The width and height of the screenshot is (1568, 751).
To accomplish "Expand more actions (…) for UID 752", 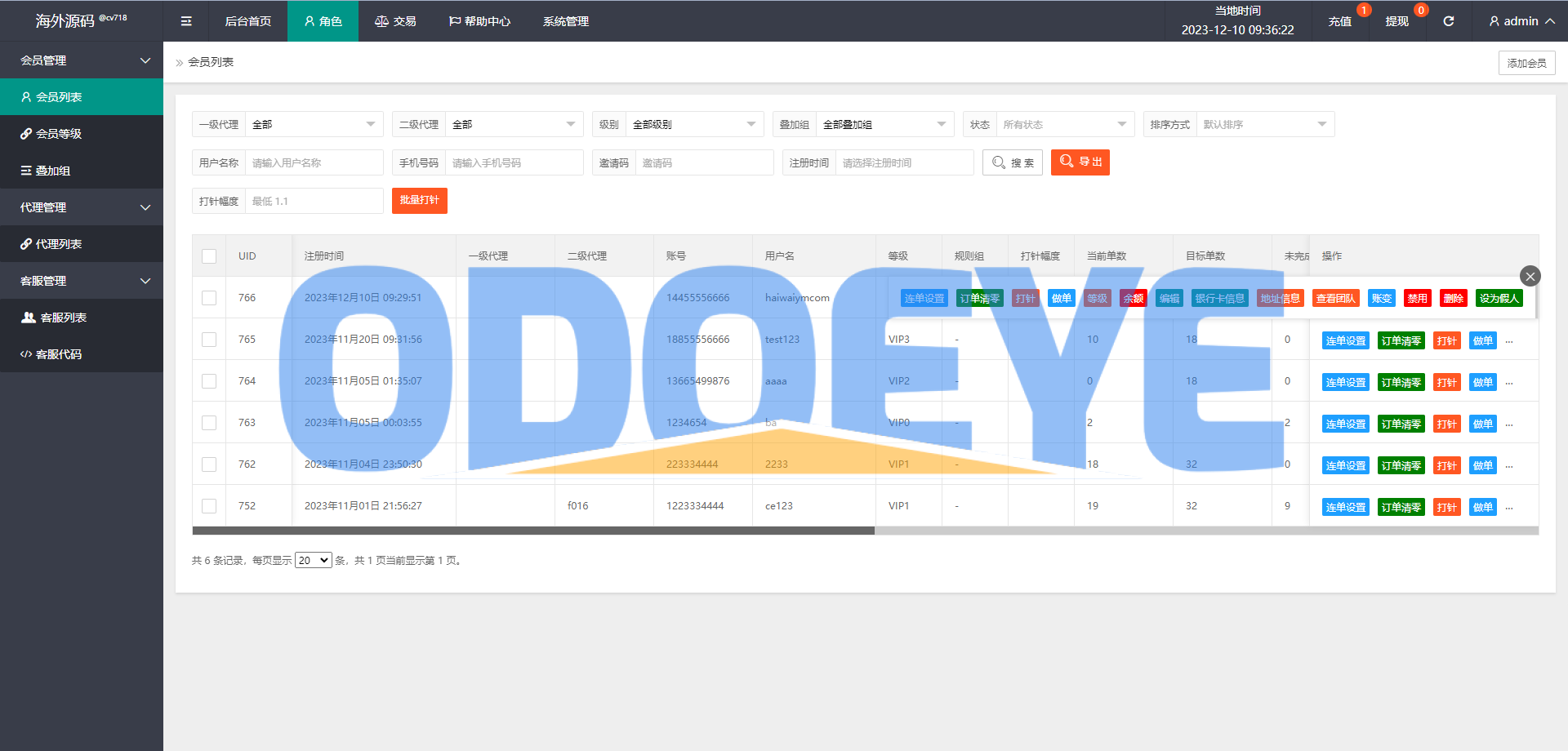I will coord(1509,507).
